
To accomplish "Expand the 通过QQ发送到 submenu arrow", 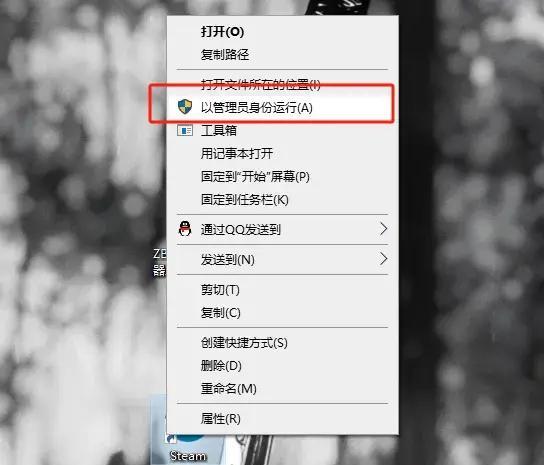I will point(383,229).
